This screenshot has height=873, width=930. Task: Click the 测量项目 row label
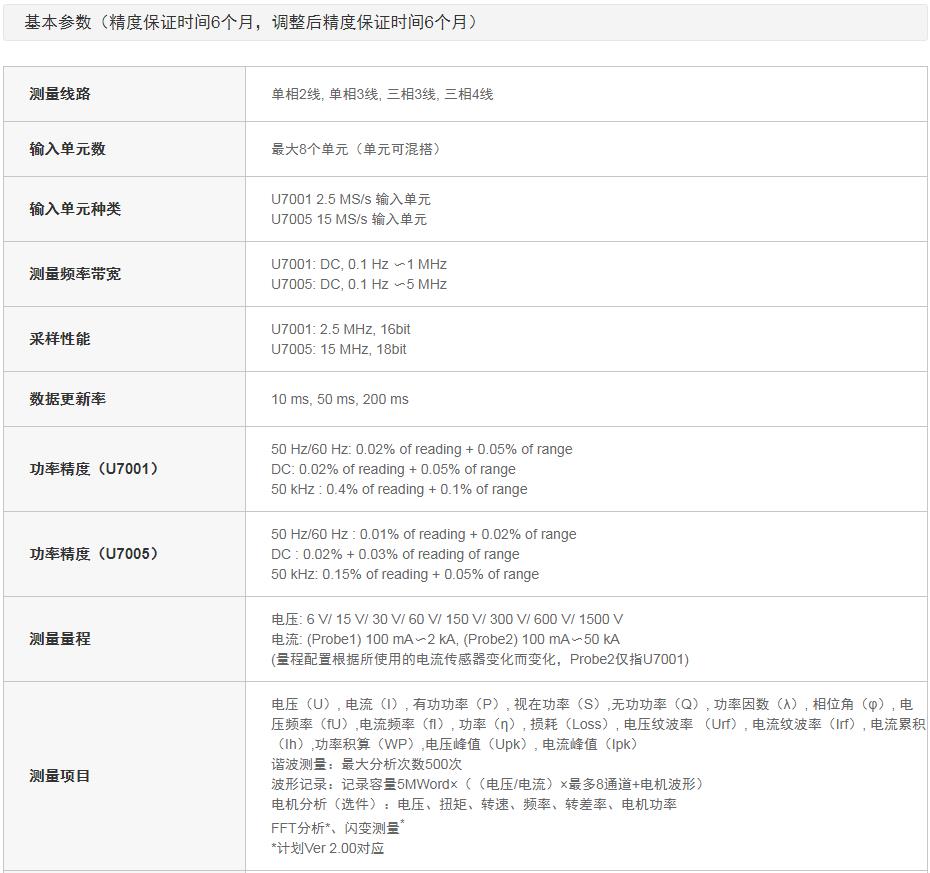tap(60, 776)
